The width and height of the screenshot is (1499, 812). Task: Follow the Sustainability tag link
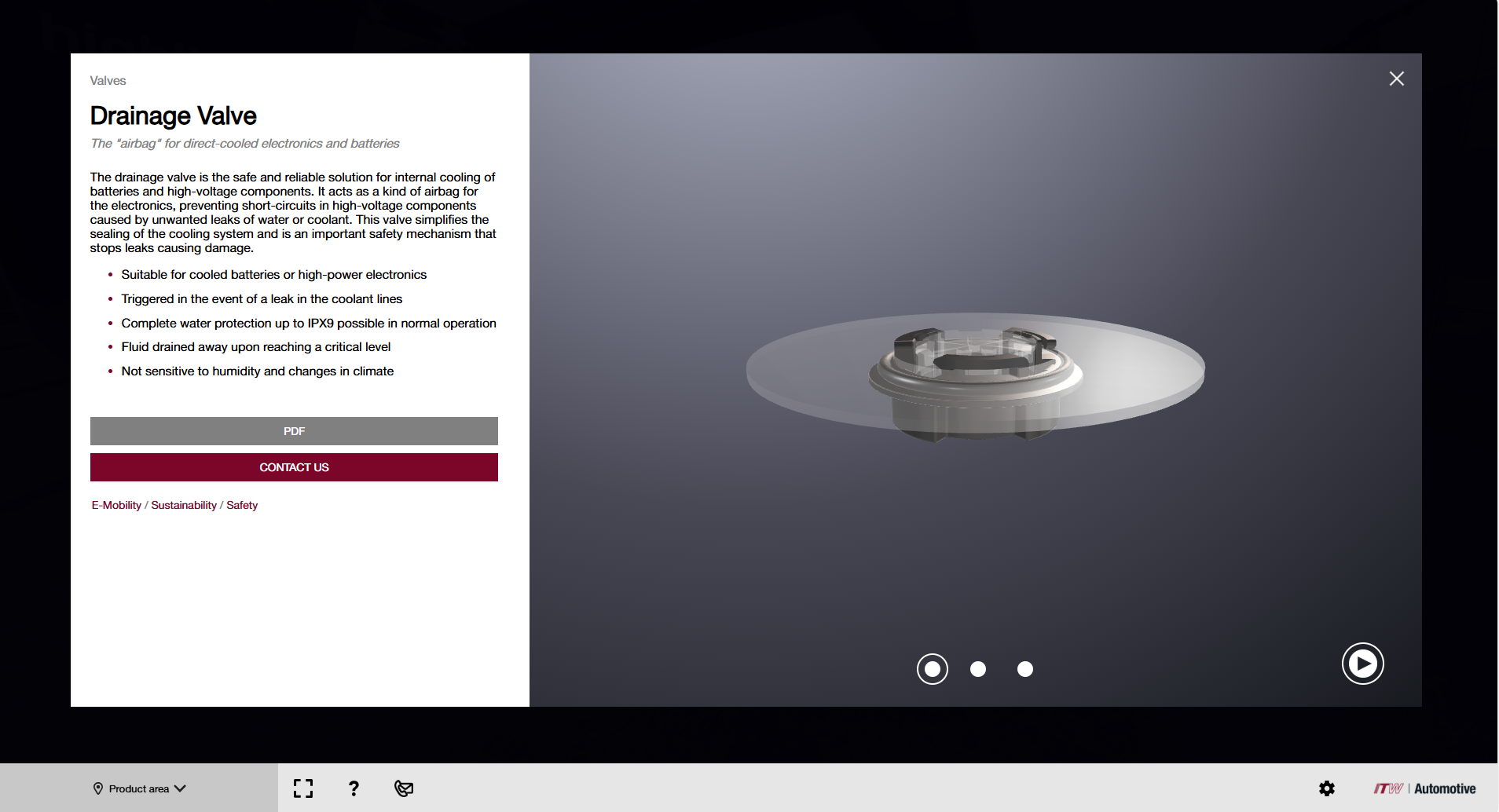[184, 505]
